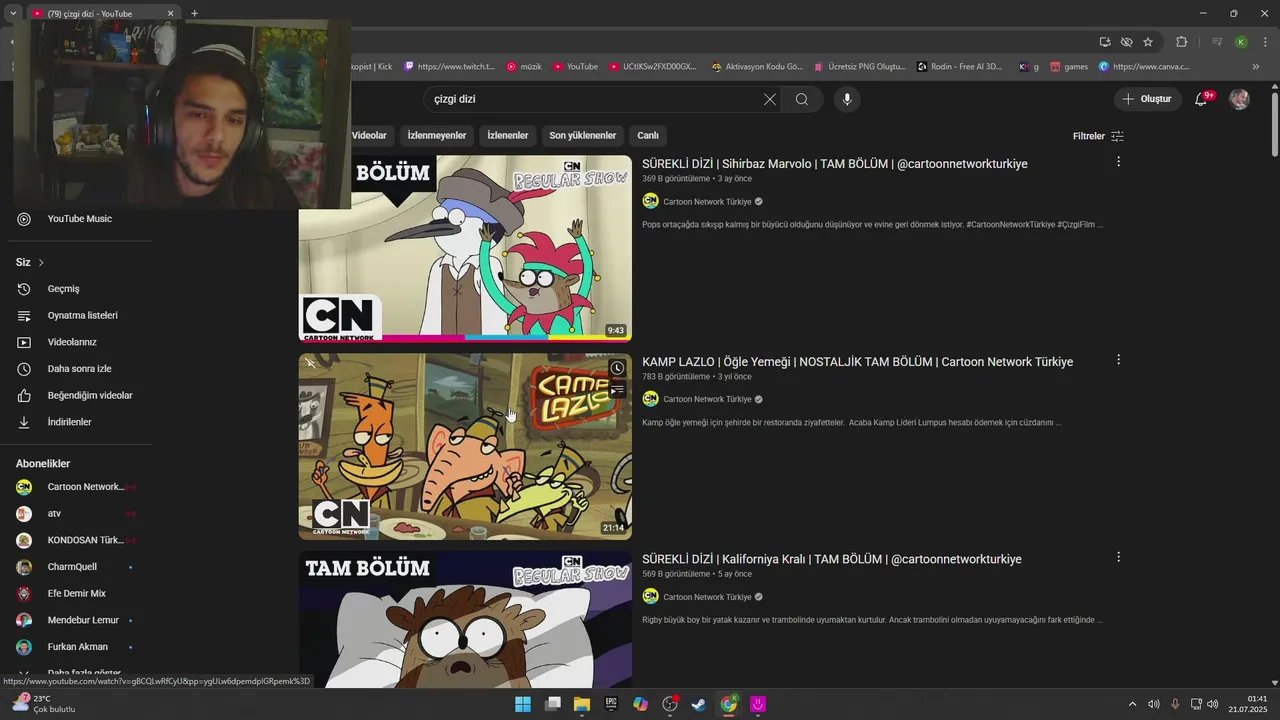Screen dimensions: 1280x720
Task: Open YouTube bookmark in bookmarks bar
Action: [x=575, y=67]
